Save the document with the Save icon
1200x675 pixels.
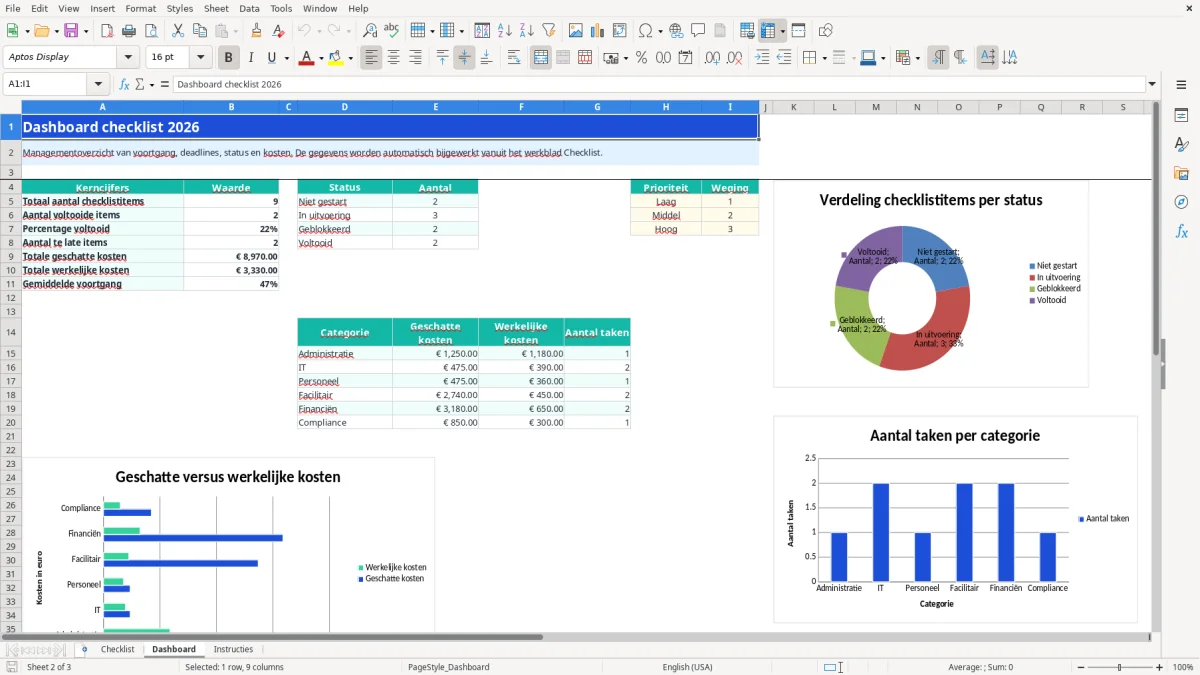click(x=71, y=31)
